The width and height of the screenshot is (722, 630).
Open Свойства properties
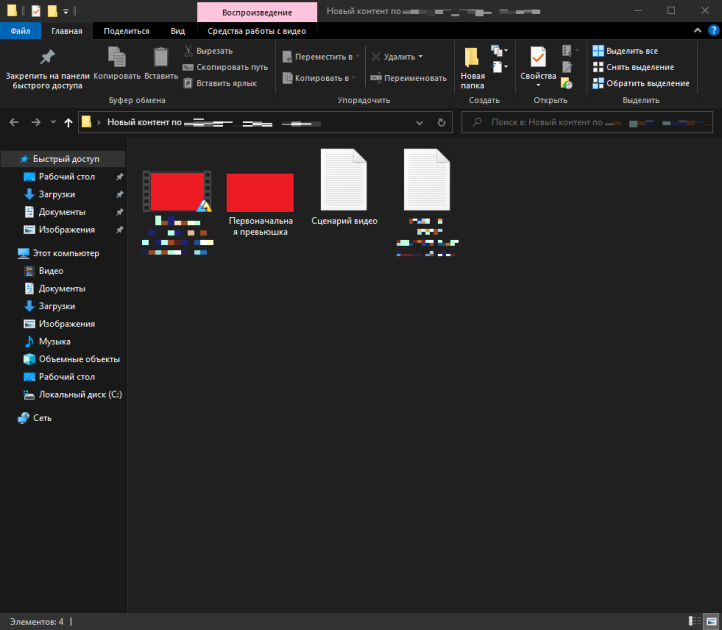click(538, 67)
